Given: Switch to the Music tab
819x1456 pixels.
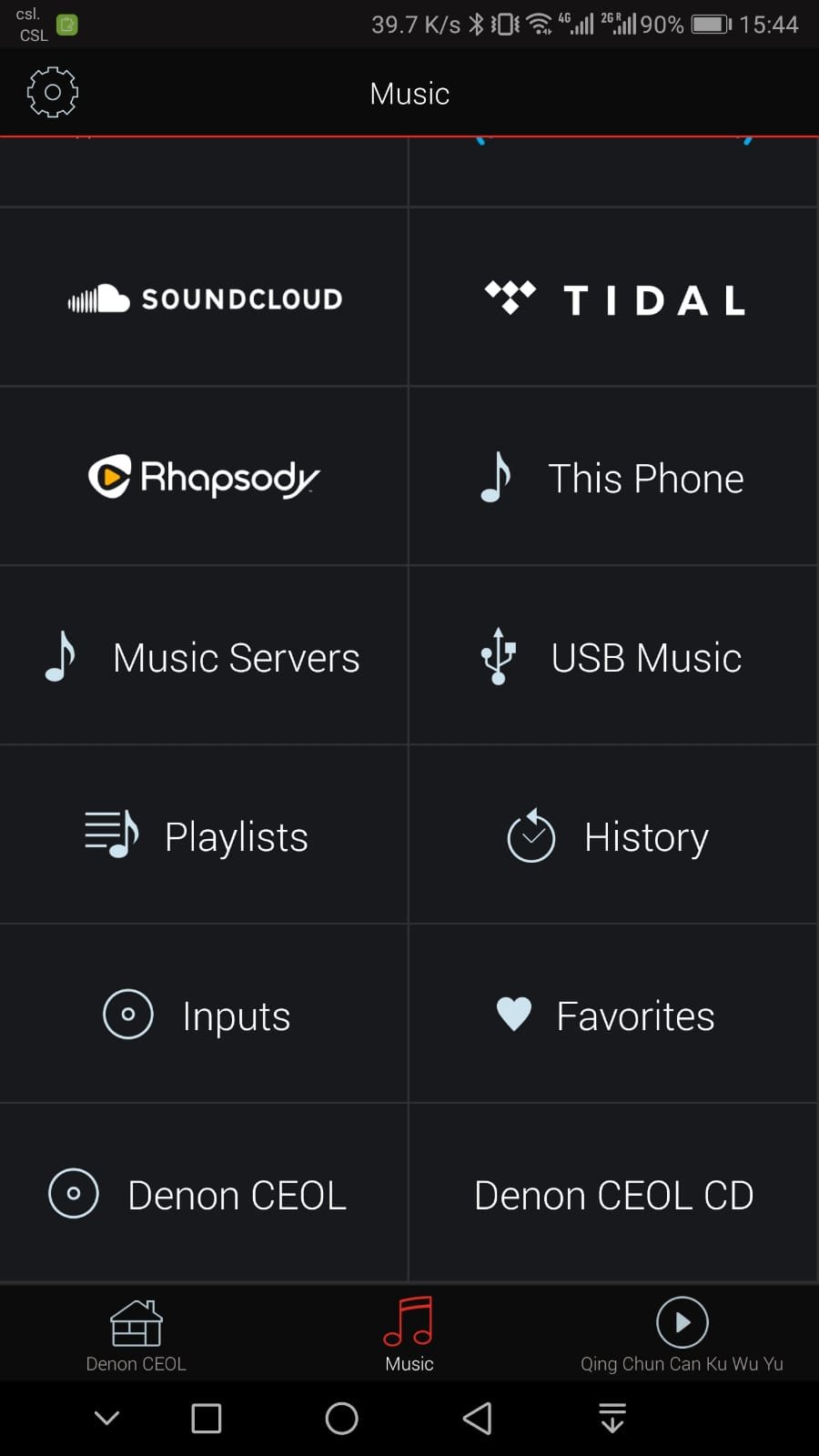Looking at the screenshot, I should click(x=409, y=1335).
